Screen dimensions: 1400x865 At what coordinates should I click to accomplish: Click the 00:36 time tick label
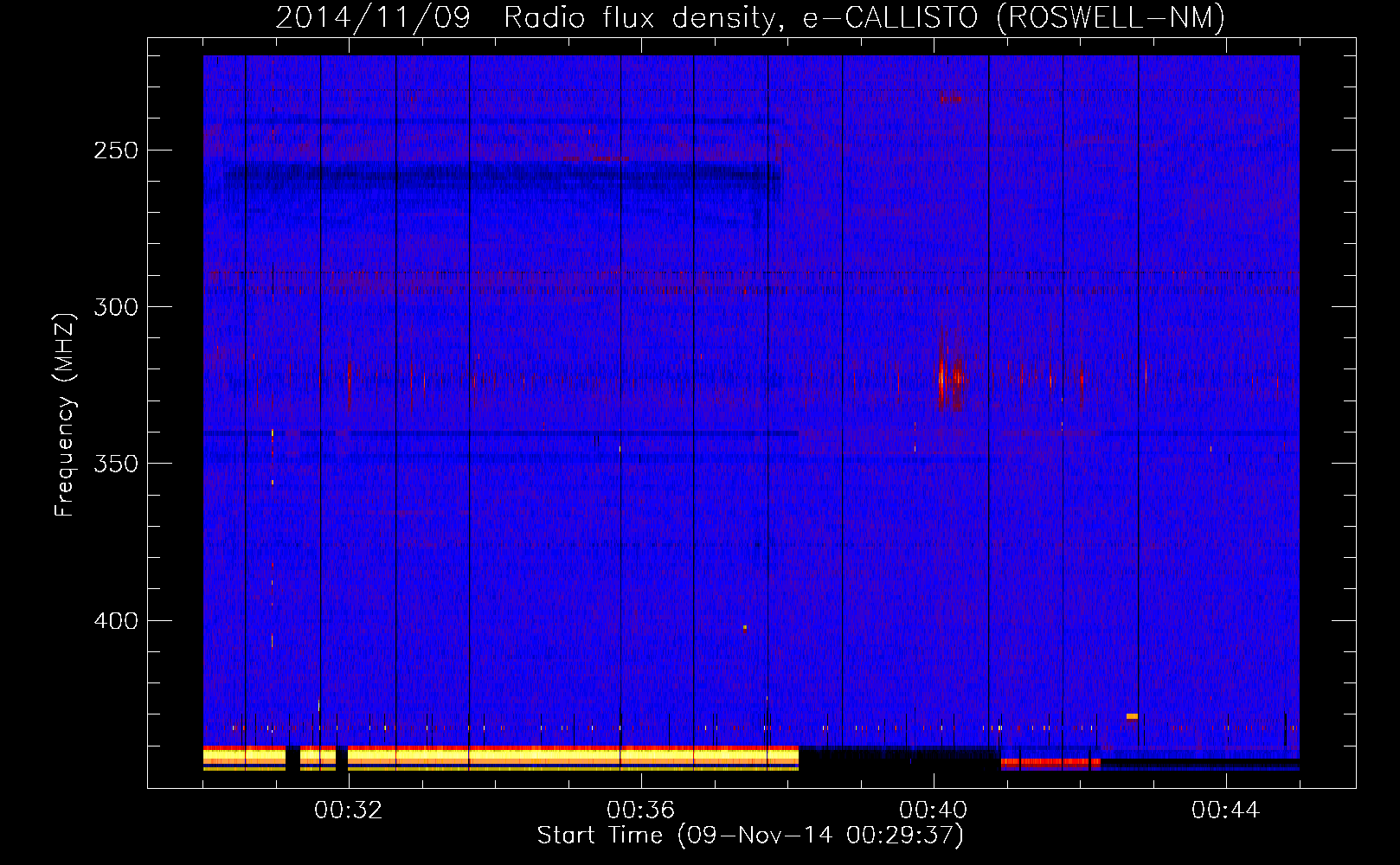pos(640,811)
